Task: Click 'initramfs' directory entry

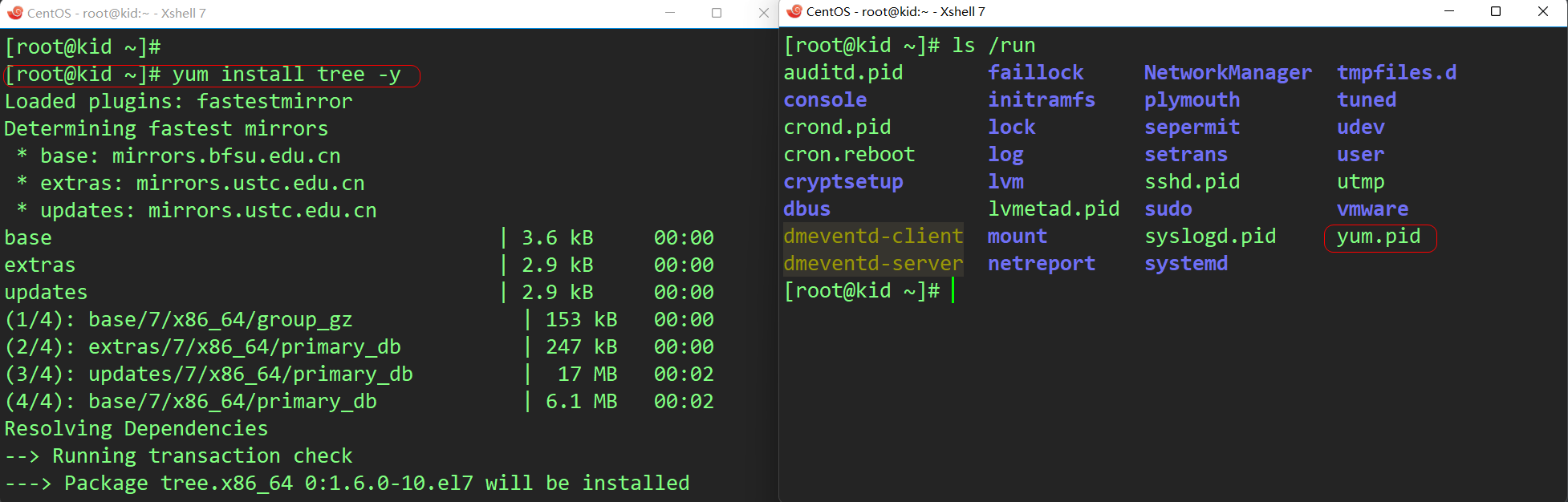Action: pyautogui.click(x=1042, y=100)
